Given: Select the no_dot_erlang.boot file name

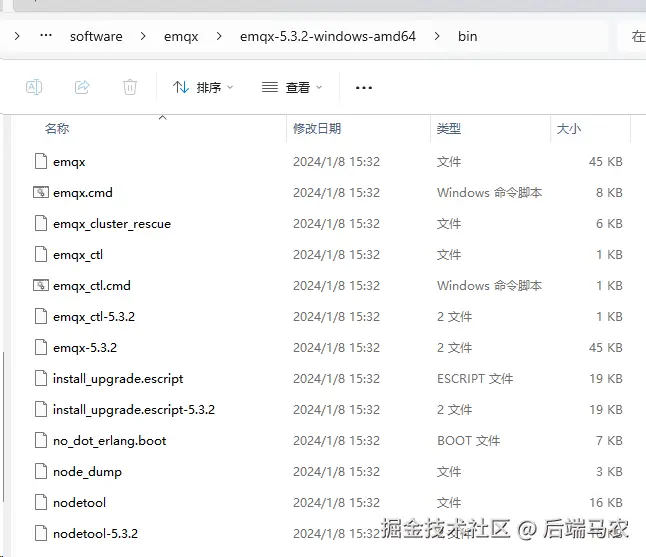Looking at the screenshot, I should coord(110,441).
